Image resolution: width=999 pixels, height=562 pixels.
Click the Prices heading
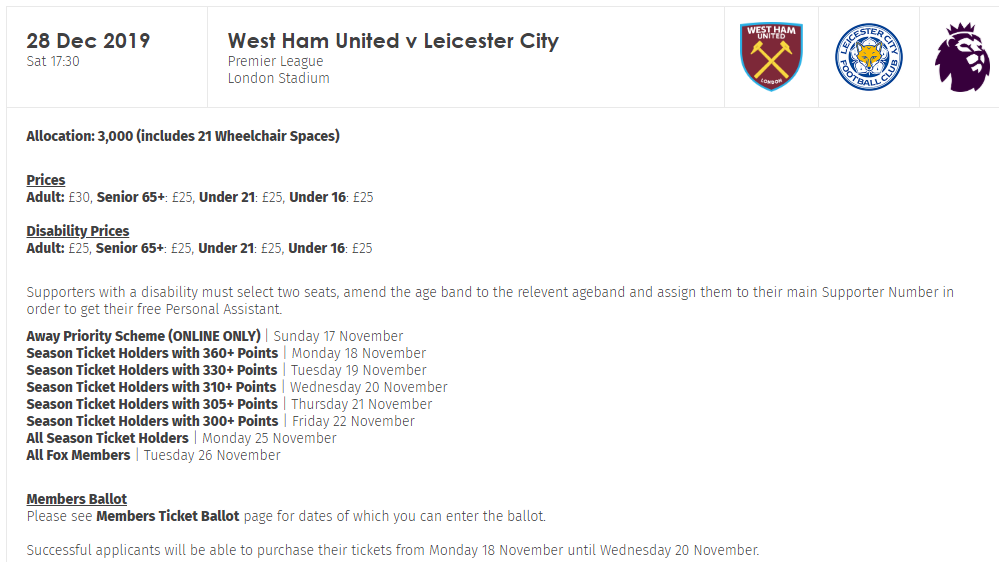click(46, 180)
